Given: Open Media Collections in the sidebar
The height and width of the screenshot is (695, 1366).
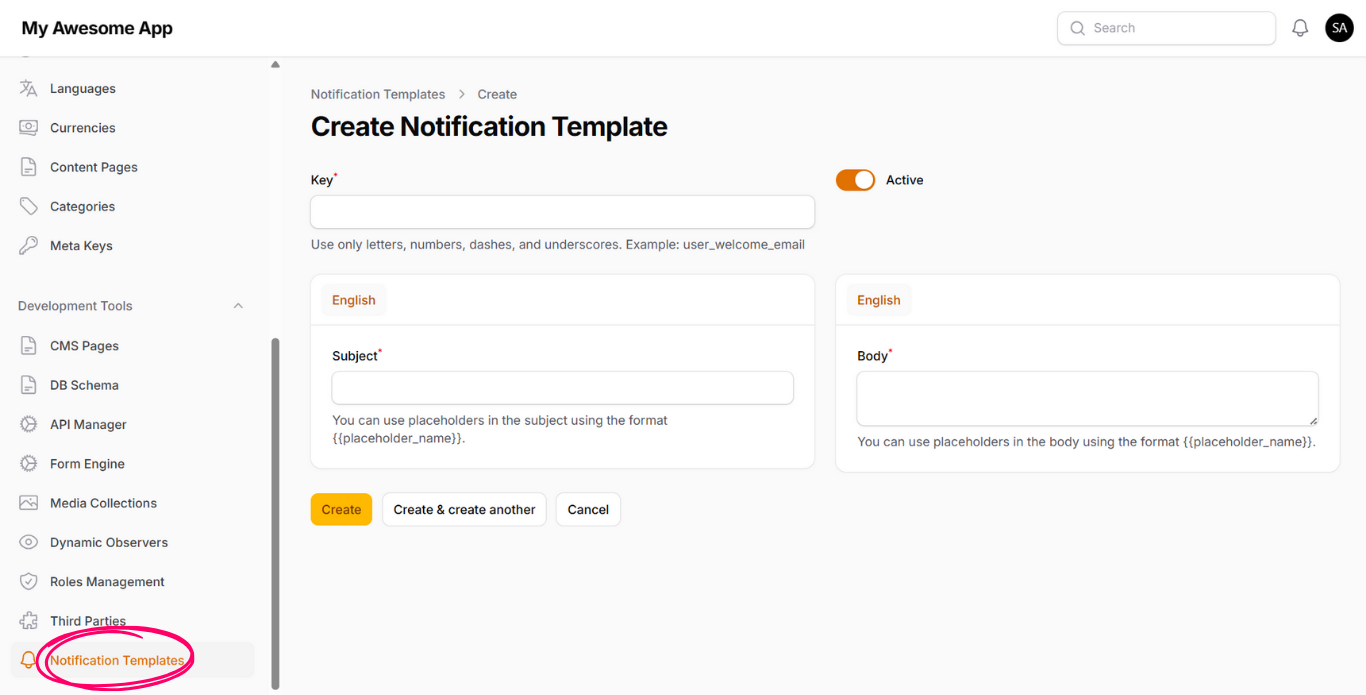Looking at the screenshot, I should (103, 503).
